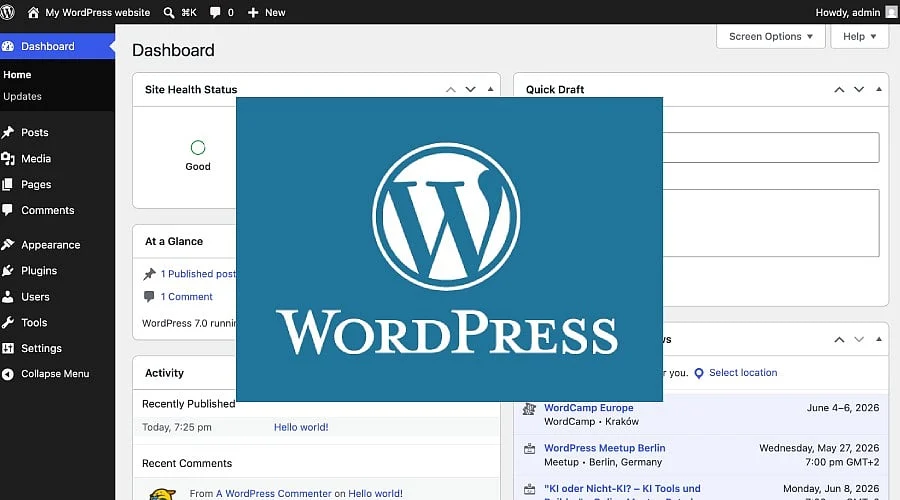Viewport: 900px width, 500px height.
Task: Open the Hello world! recently published post
Action: pyautogui.click(x=301, y=427)
